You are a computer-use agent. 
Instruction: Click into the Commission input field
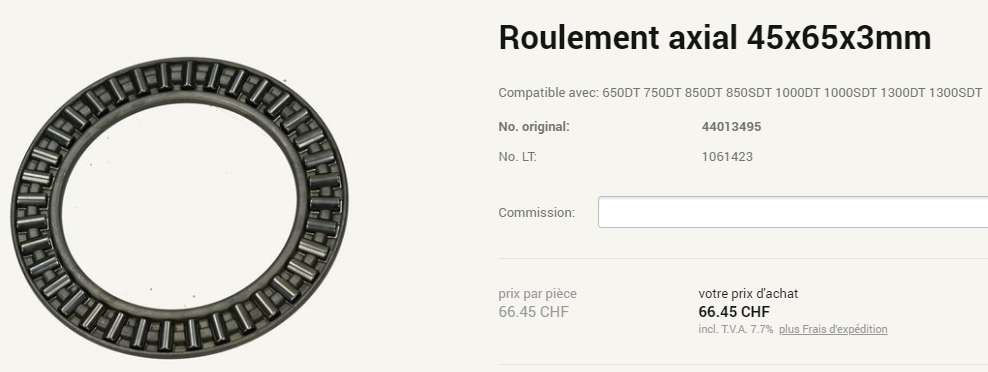coord(793,212)
